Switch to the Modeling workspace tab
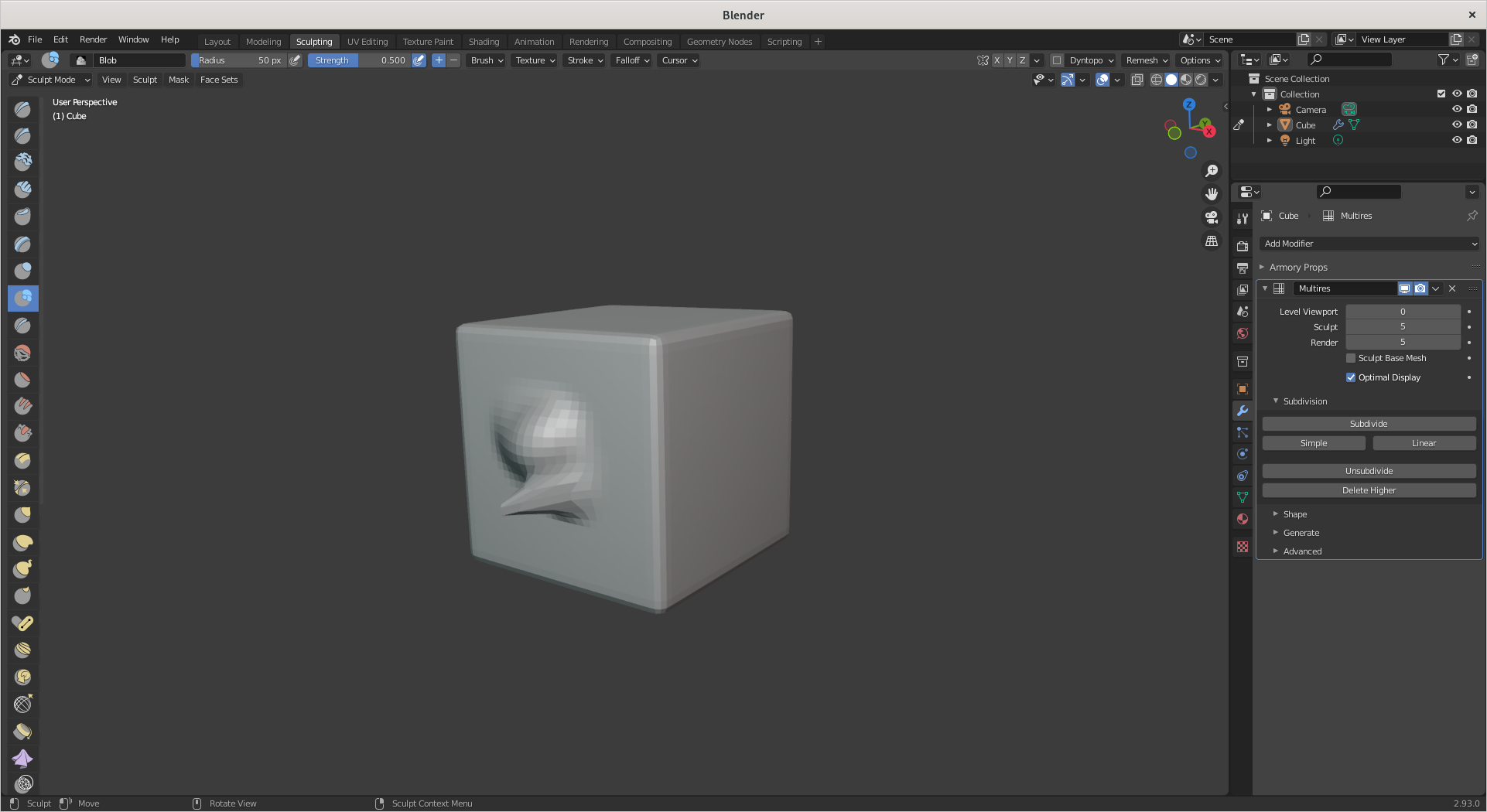The width and height of the screenshot is (1487, 812). click(264, 42)
